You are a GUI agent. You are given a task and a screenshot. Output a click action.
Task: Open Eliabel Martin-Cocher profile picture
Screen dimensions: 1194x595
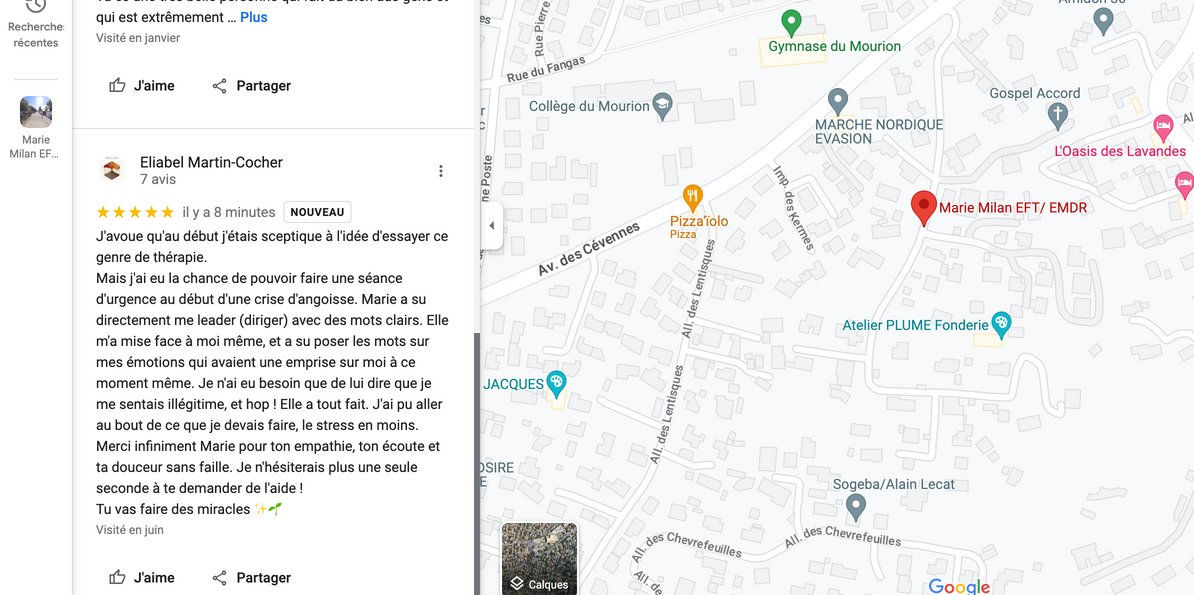point(112,170)
